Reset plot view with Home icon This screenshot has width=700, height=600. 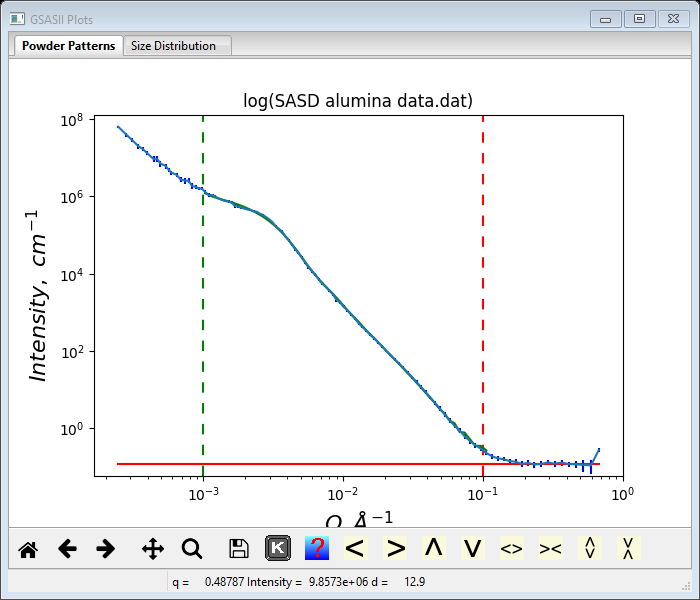(x=28, y=549)
